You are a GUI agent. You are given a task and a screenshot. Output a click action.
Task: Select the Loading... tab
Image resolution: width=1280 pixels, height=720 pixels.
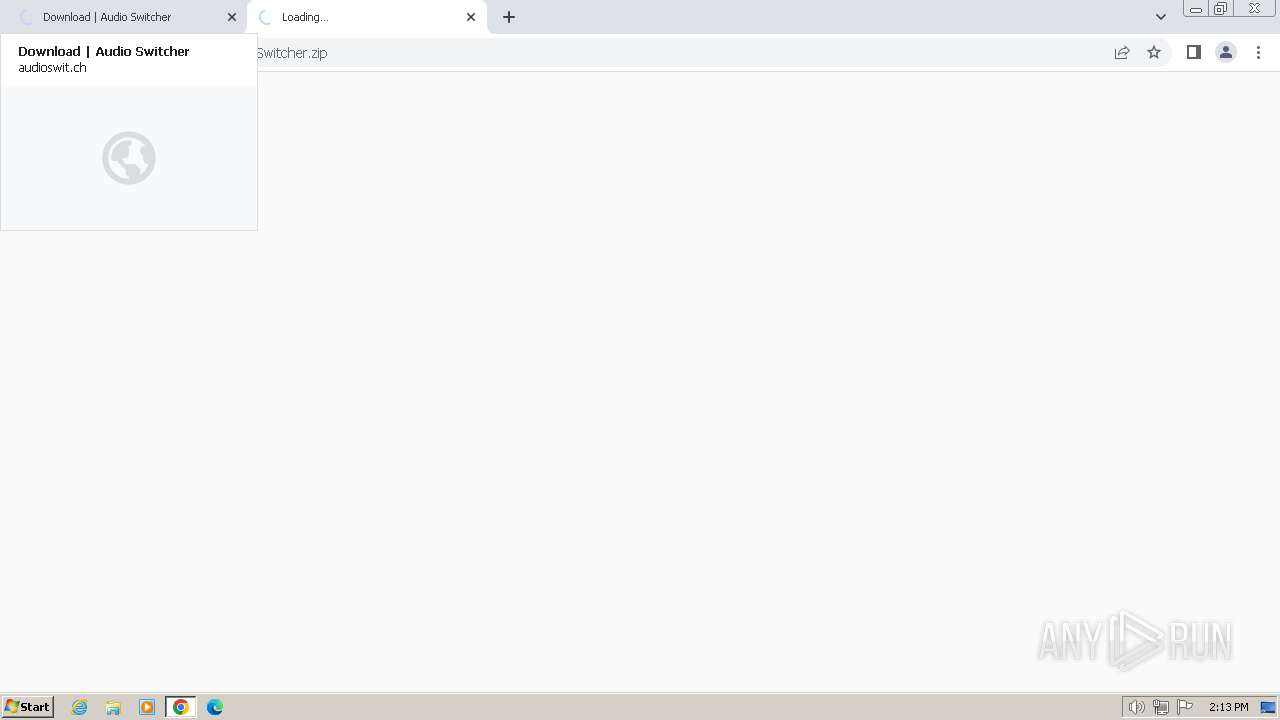pos(366,17)
